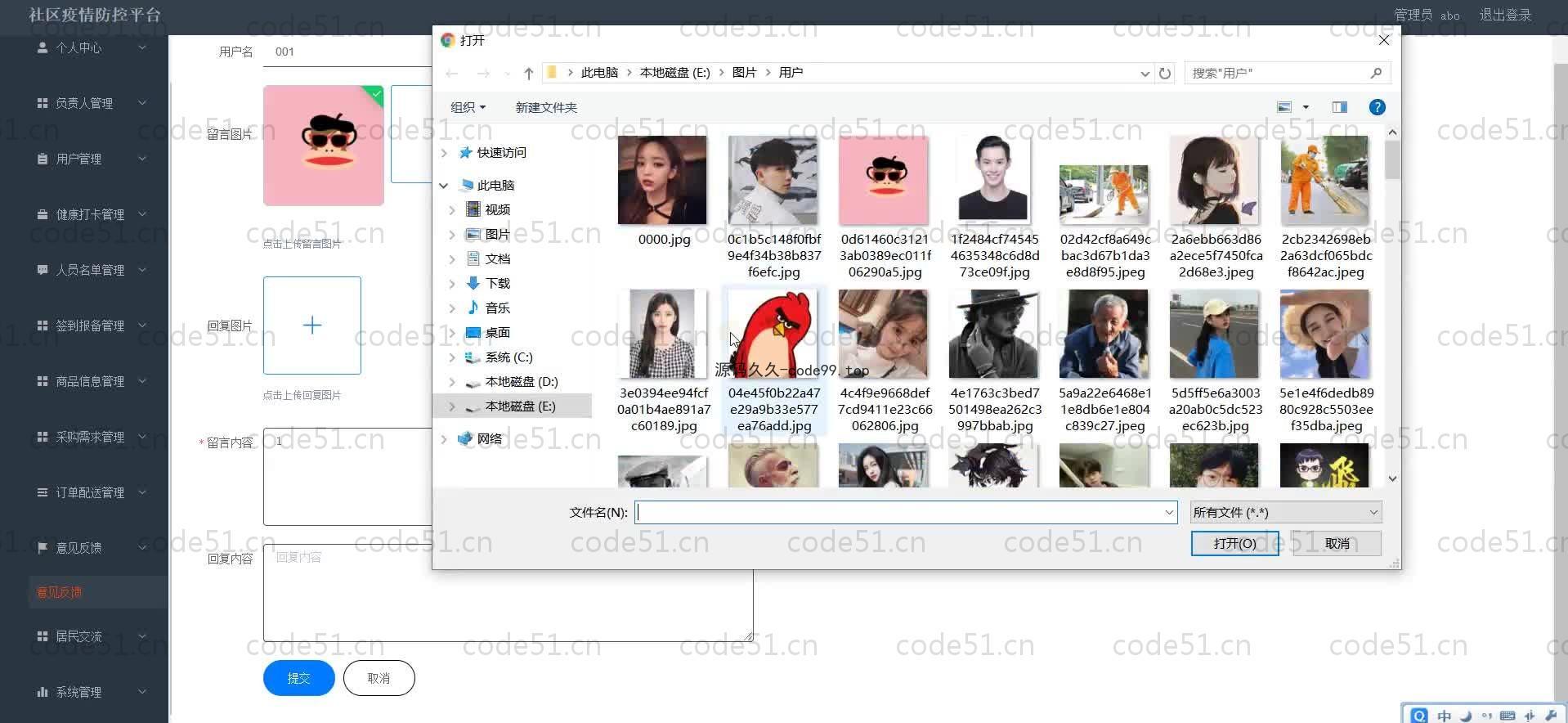This screenshot has height=723, width=1568.
Task: Collapse the 此电脑 tree node chevron
Action: point(444,186)
